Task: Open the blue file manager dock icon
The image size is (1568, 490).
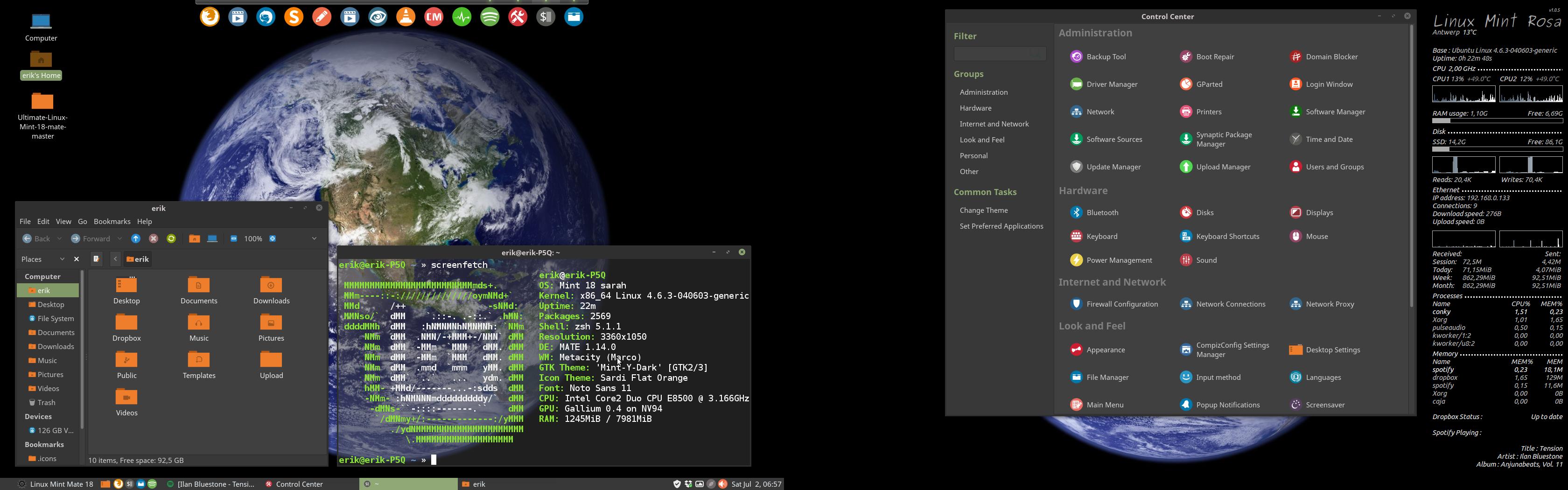Action: pyautogui.click(x=574, y=17)
